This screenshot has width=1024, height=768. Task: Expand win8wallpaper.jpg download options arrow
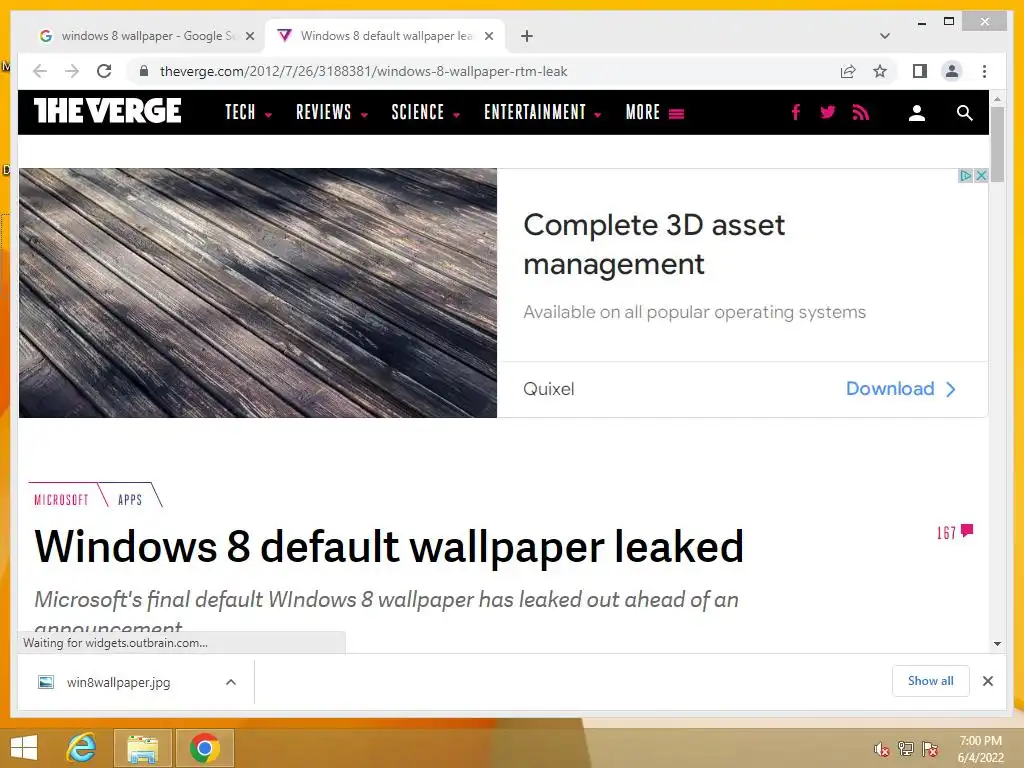(231, 682)
